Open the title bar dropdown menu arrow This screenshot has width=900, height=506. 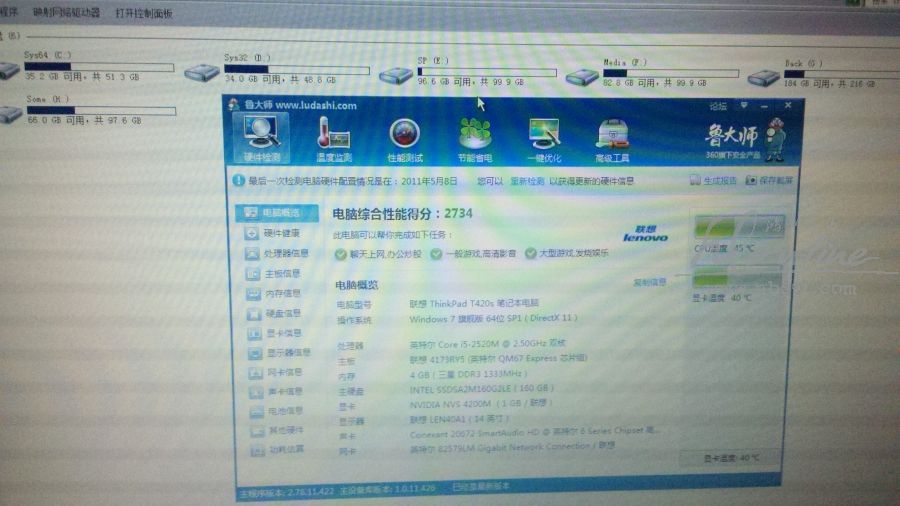coord(744,106)
